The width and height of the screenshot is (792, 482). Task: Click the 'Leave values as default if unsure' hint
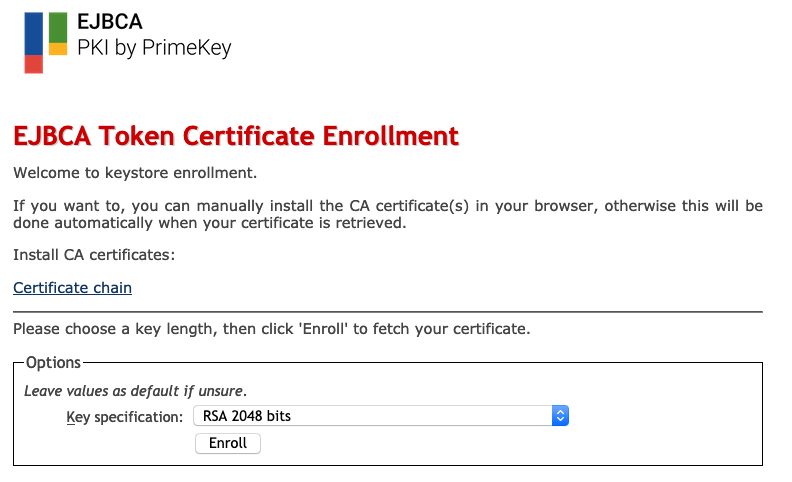tap(135, 390)
